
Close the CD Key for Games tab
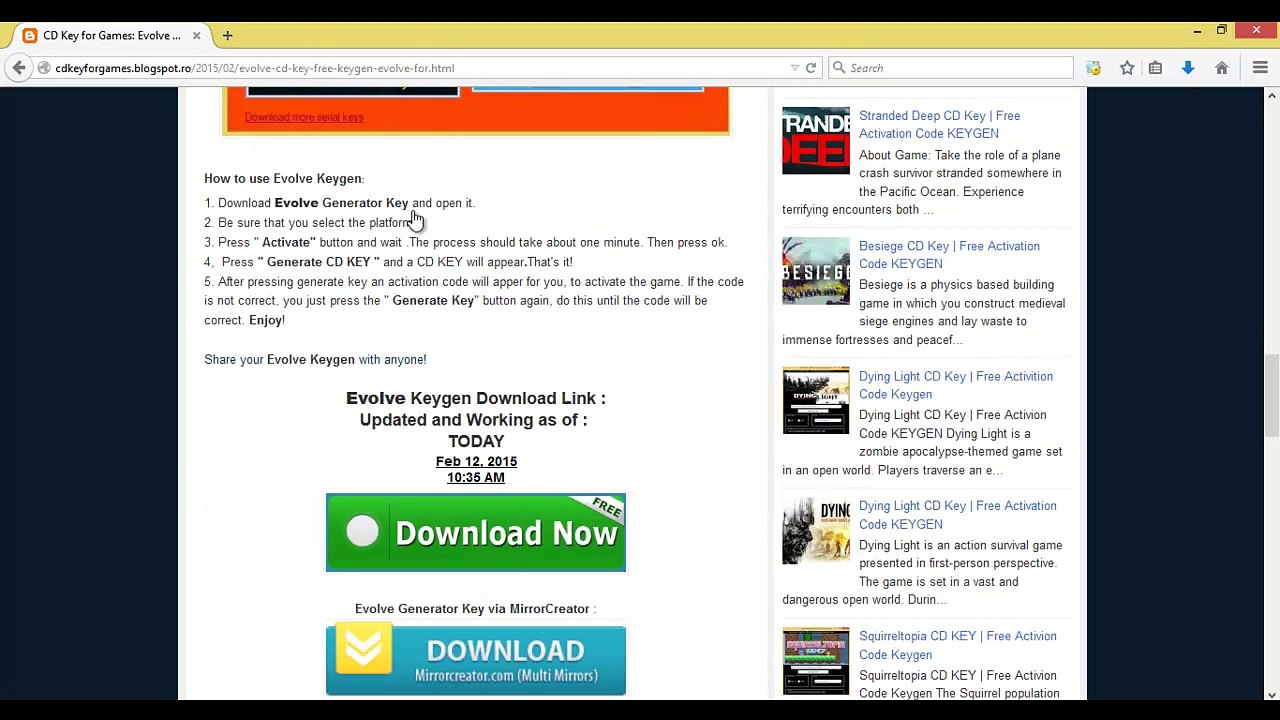[196, 35]
